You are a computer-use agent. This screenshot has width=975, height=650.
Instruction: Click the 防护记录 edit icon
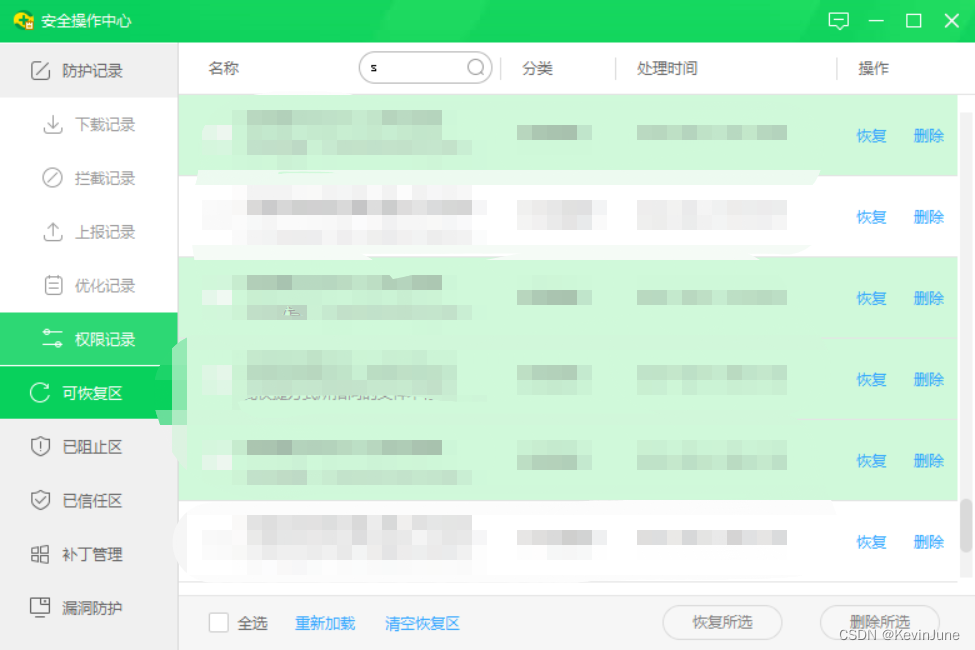coord(40,70)
